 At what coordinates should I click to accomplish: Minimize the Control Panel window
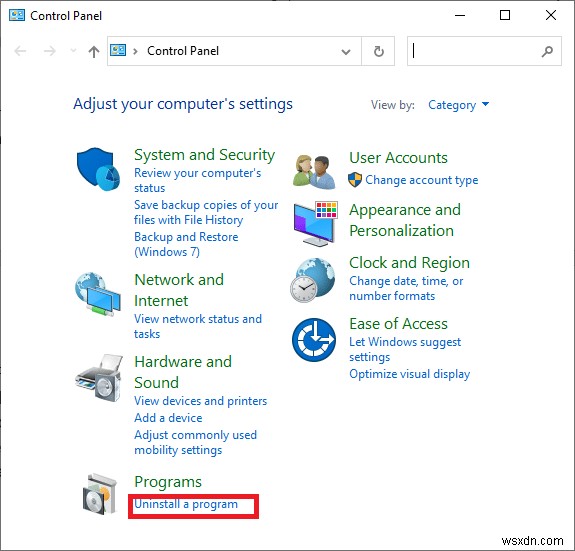click(x=460, y=15)
